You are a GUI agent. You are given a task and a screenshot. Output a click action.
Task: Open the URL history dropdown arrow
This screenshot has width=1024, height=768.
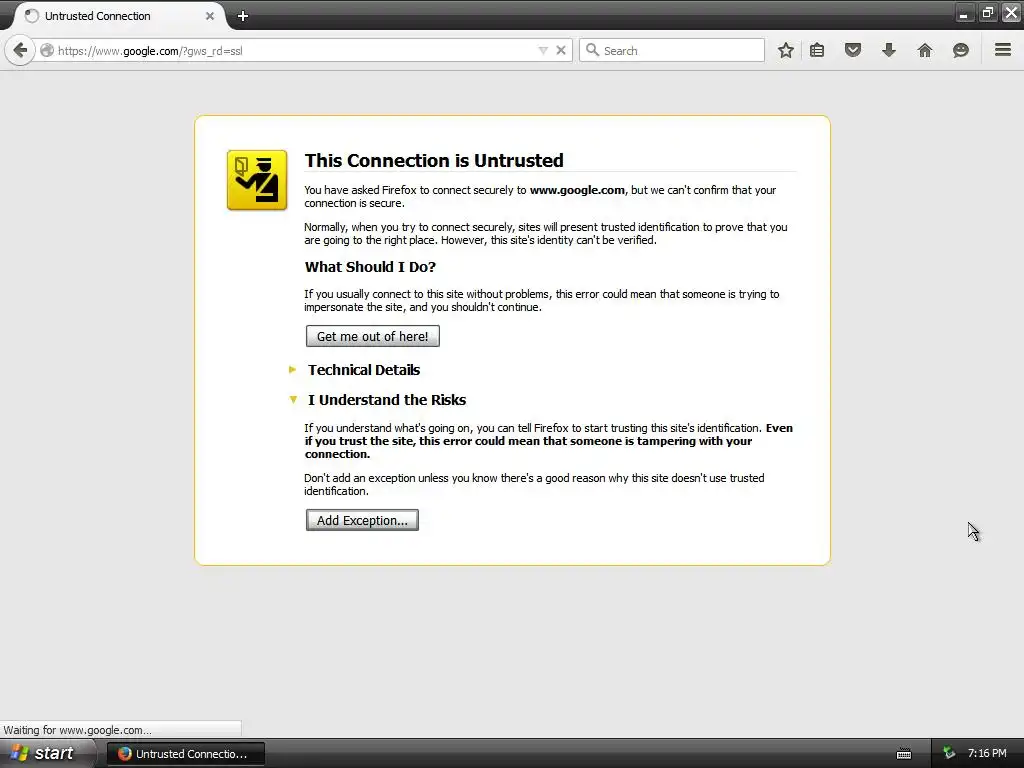543,50
